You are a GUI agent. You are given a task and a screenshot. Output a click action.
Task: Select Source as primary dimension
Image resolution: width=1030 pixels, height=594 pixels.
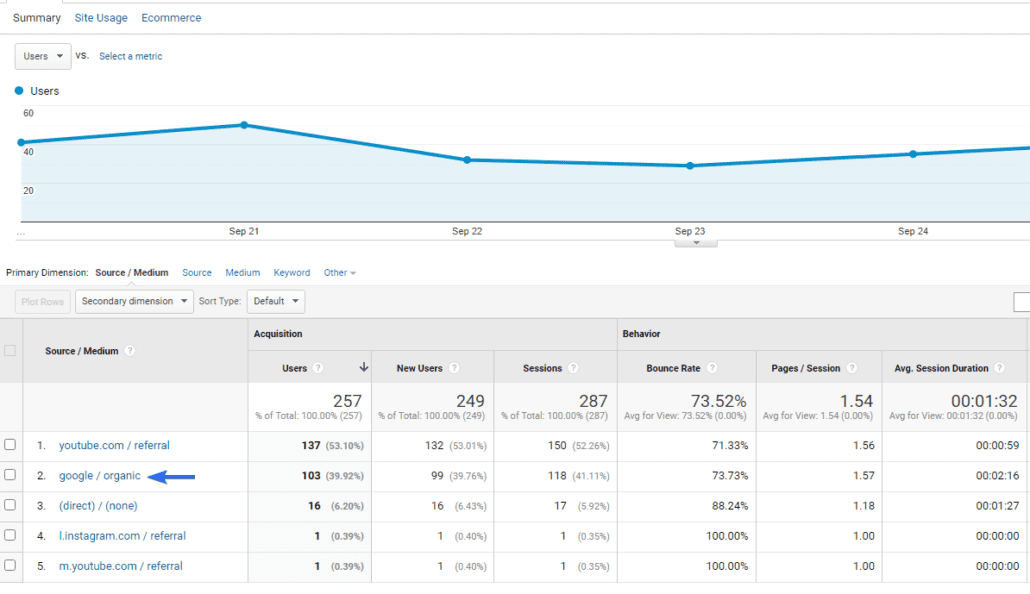197,273
